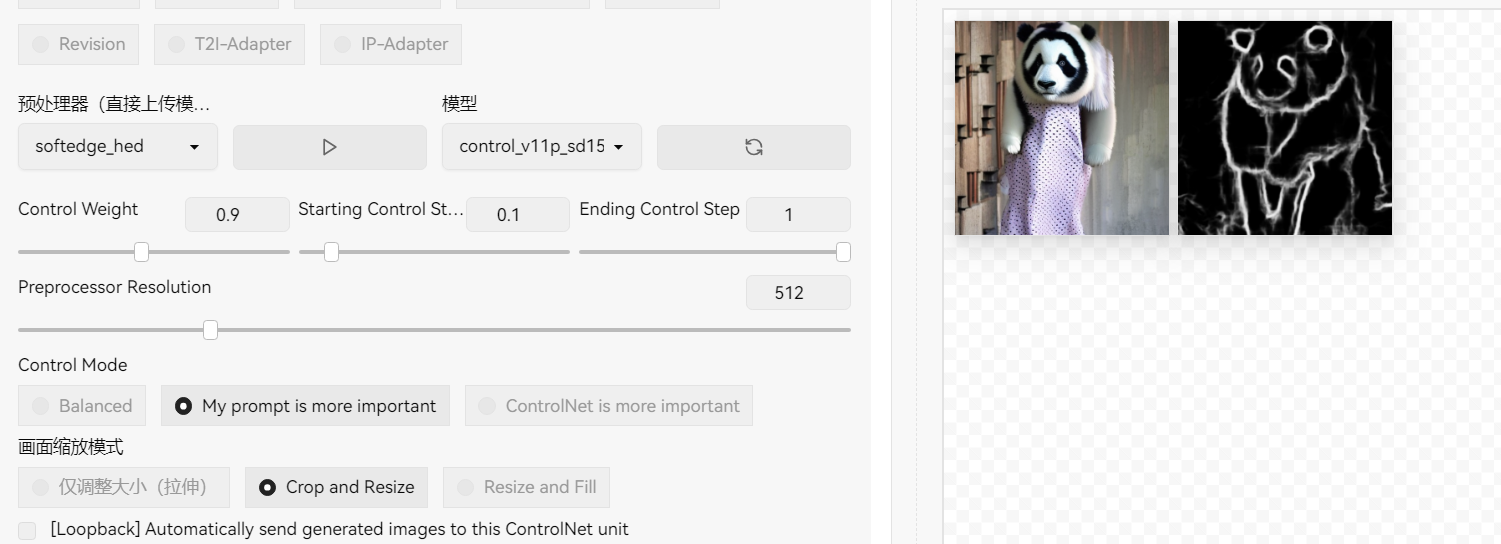
Task: Enable the Loopback checkbox
Action: (x=27, y=530)
